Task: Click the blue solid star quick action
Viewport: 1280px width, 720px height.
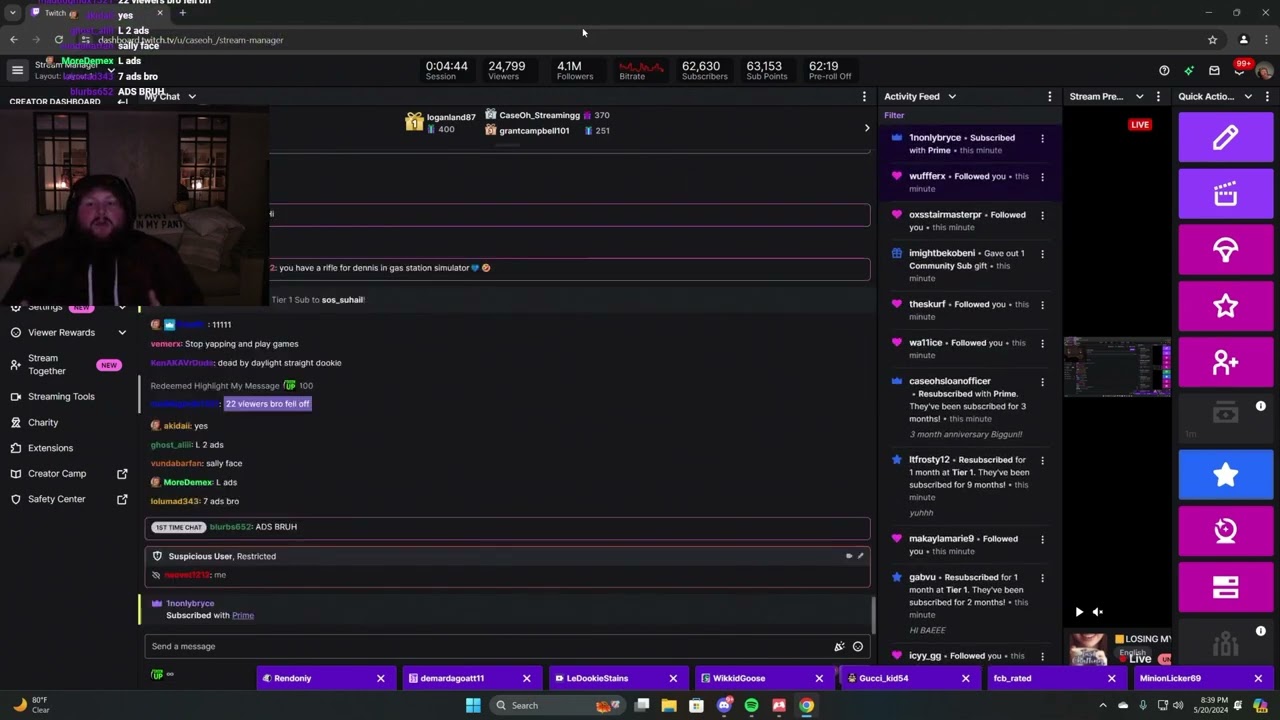Action: 1225,475
